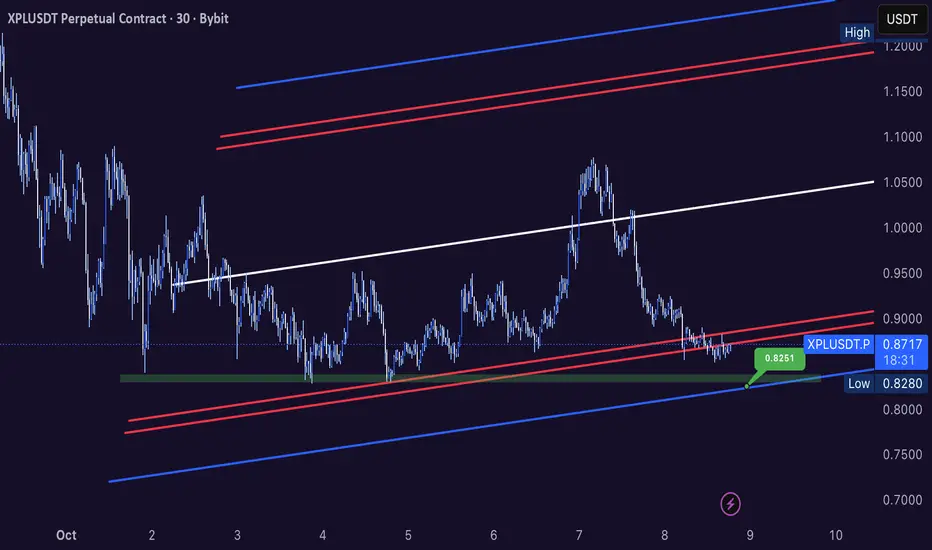Click date 10 on the time axis
This screenshot has height=550, width=932.
click(x=835, y=535)
